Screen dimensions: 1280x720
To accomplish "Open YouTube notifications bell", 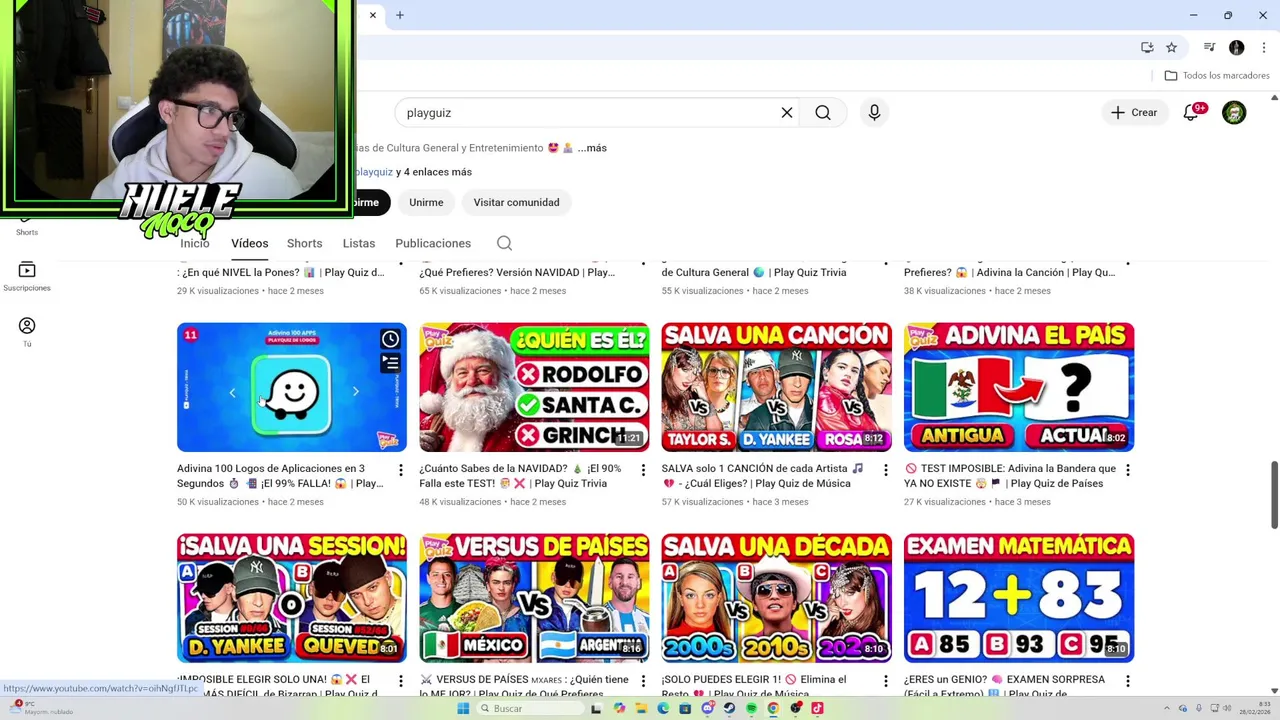I will pyautogui.click(x=1191, y=113).
